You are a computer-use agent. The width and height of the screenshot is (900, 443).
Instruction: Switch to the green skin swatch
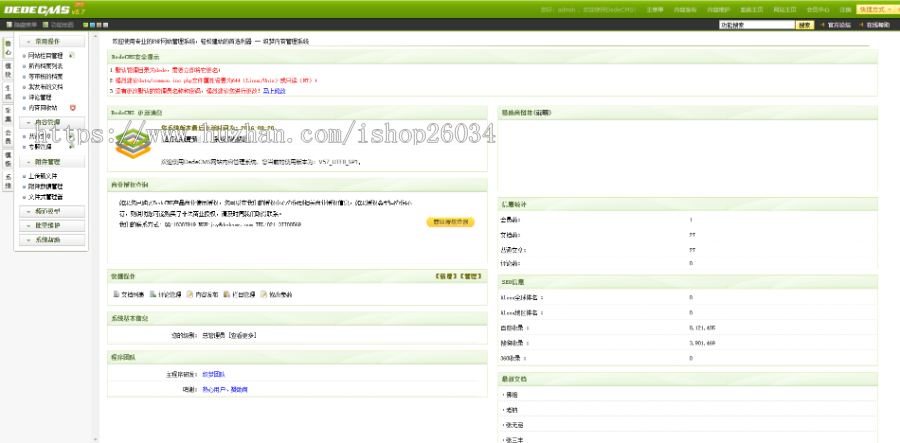86,25
